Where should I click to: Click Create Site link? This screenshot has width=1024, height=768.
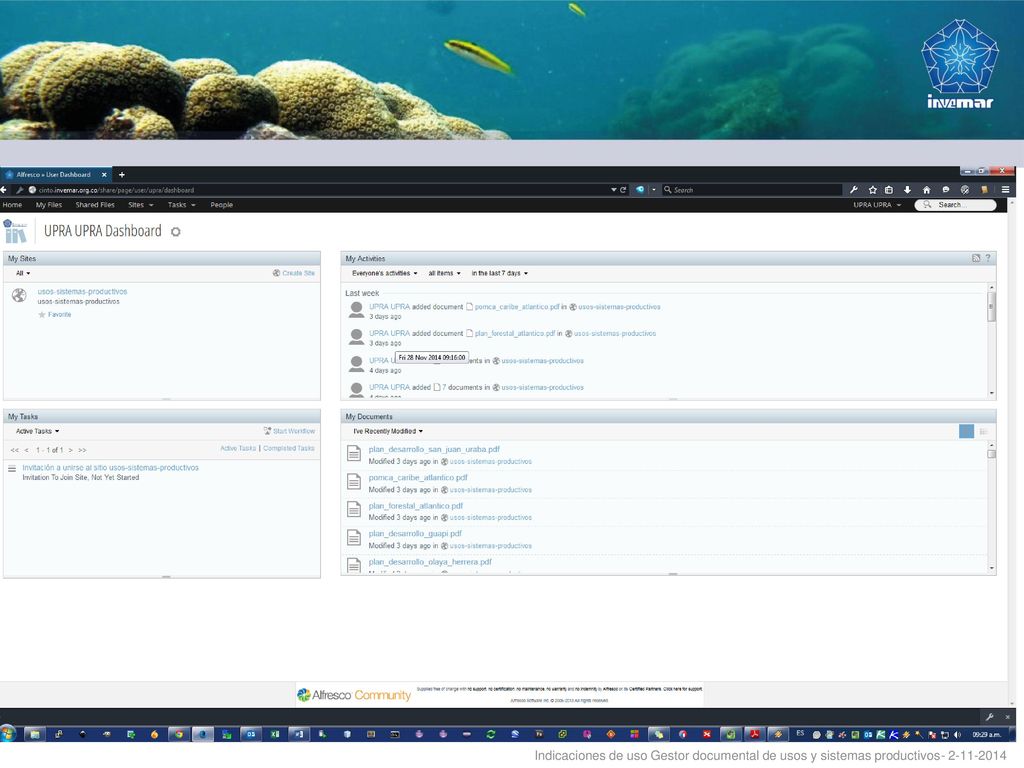[x=294, y=273]
